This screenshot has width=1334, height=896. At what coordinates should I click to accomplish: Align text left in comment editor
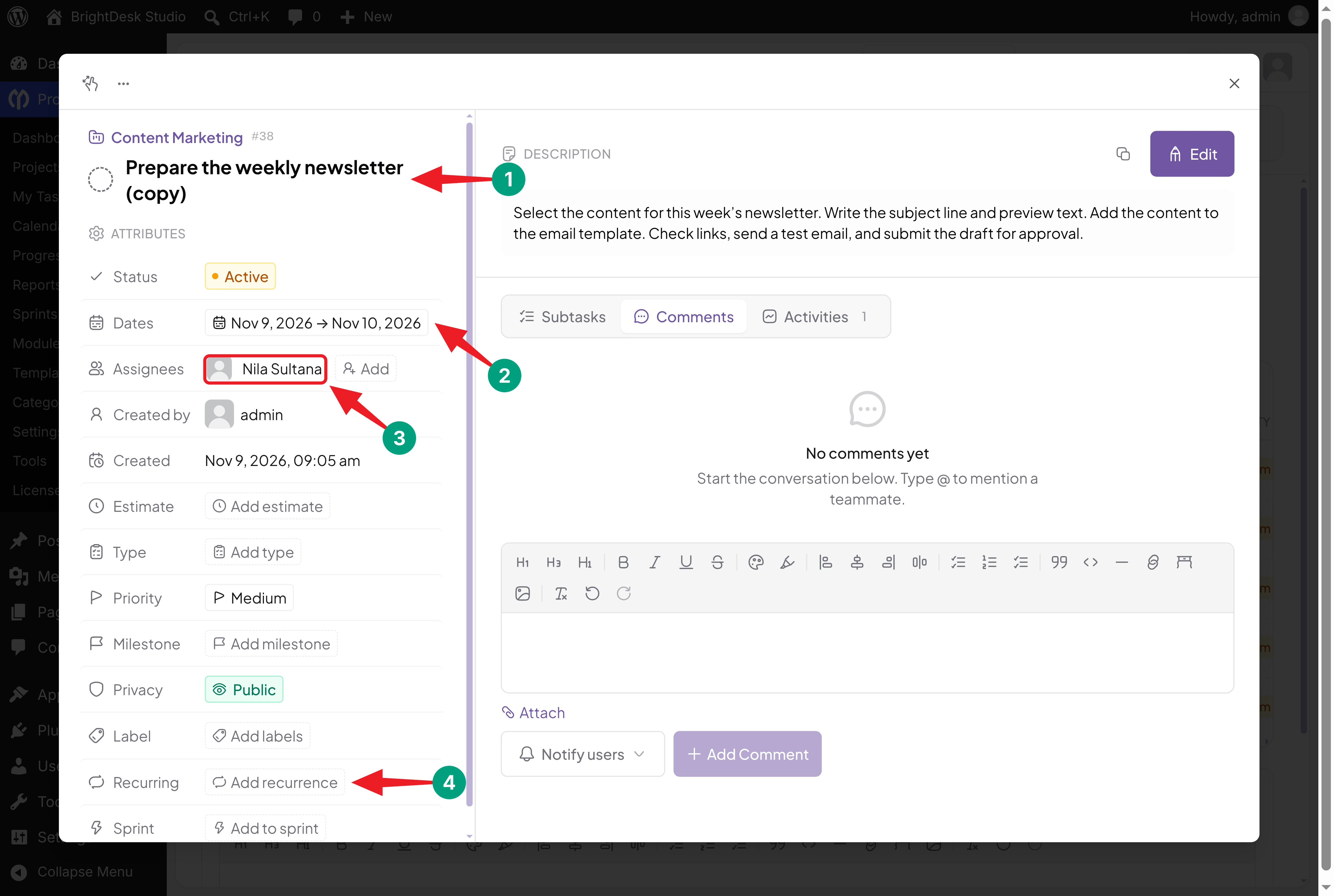point(825,562)
